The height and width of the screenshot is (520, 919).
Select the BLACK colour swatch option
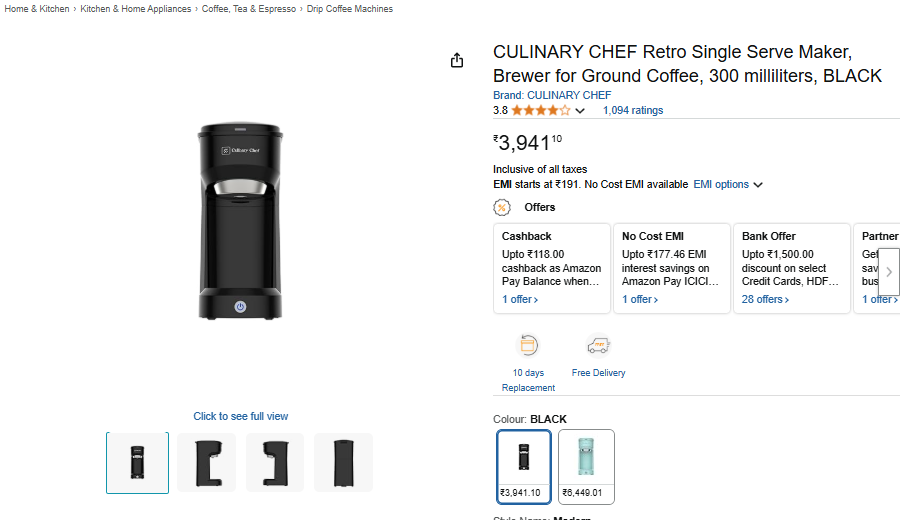click(524, 466)
